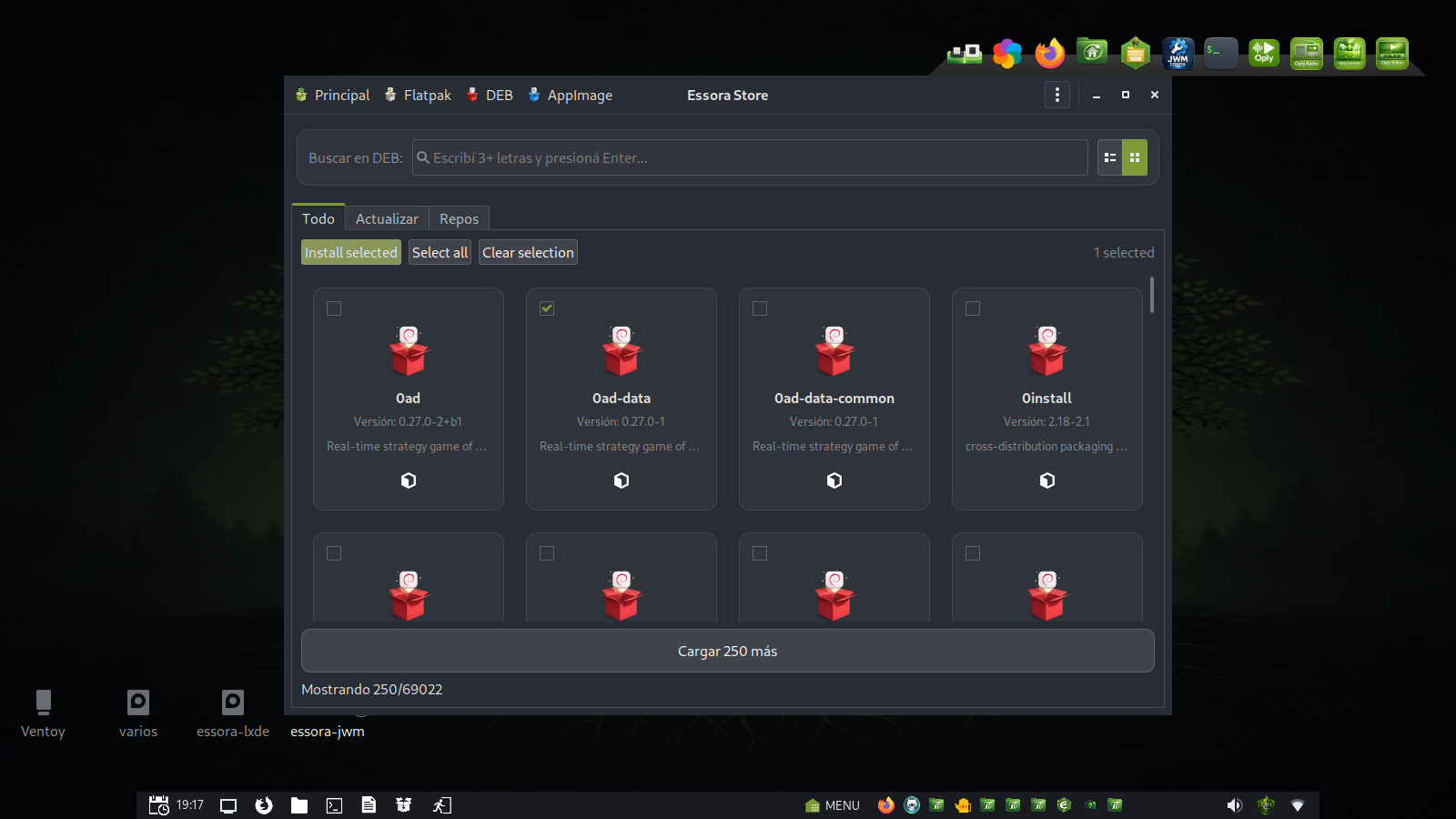The height and width of the screenshot is (819, 1456).
Task: Open the workspace switcher icon in the top dock
Action: (x=965, y=54)
